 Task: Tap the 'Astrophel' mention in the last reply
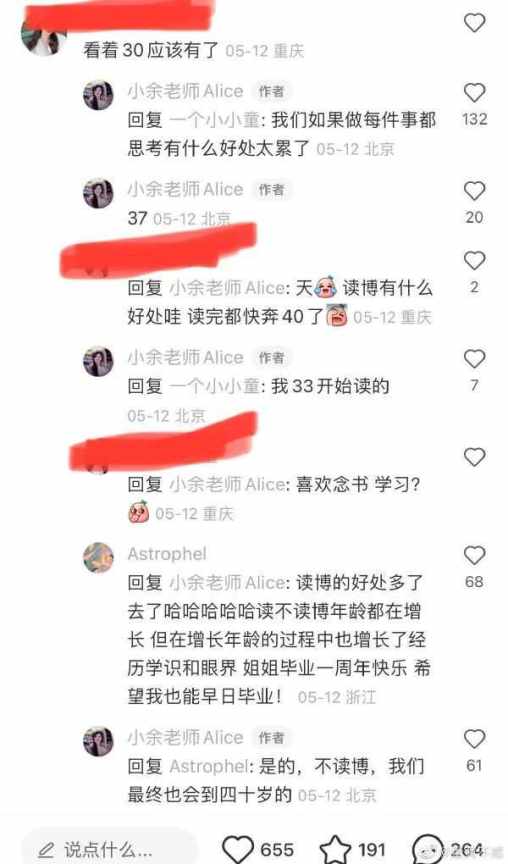[209, 766]
